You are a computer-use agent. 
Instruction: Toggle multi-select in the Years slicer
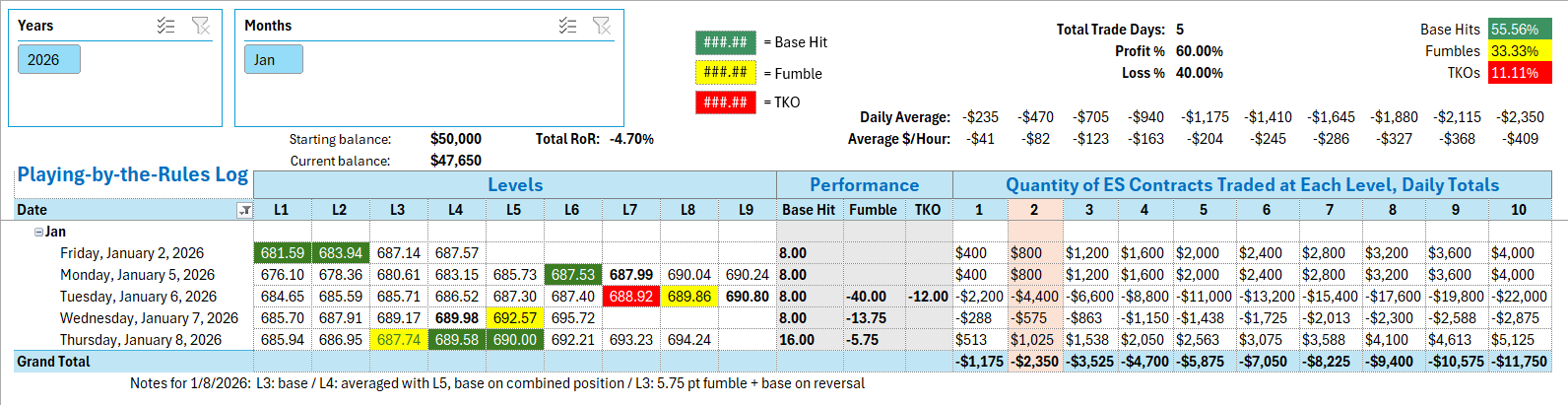[x=165, y=26]
